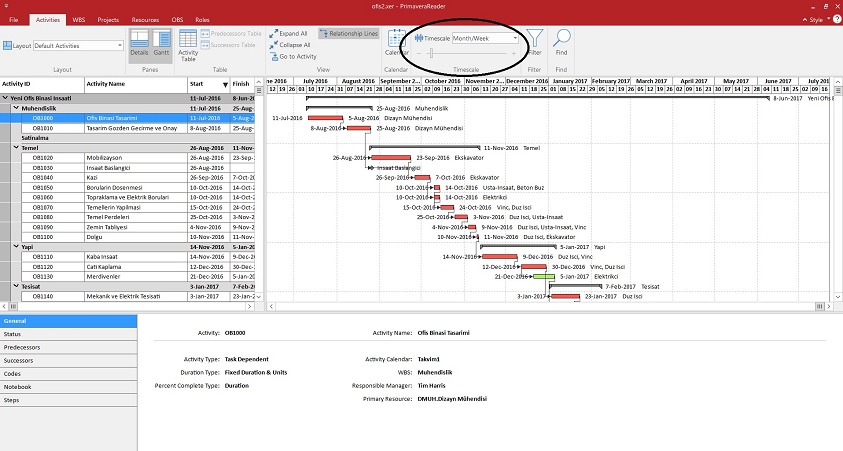Open the Calendar tool in the ribbon
843x451 pixels.
[x=397, y=42]
